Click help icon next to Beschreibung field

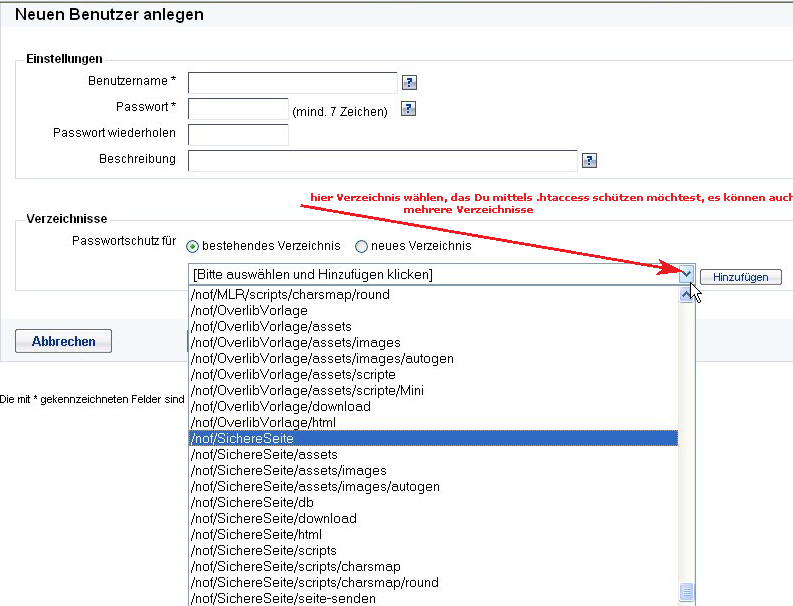pyautogui.click(x=589, y=160)
